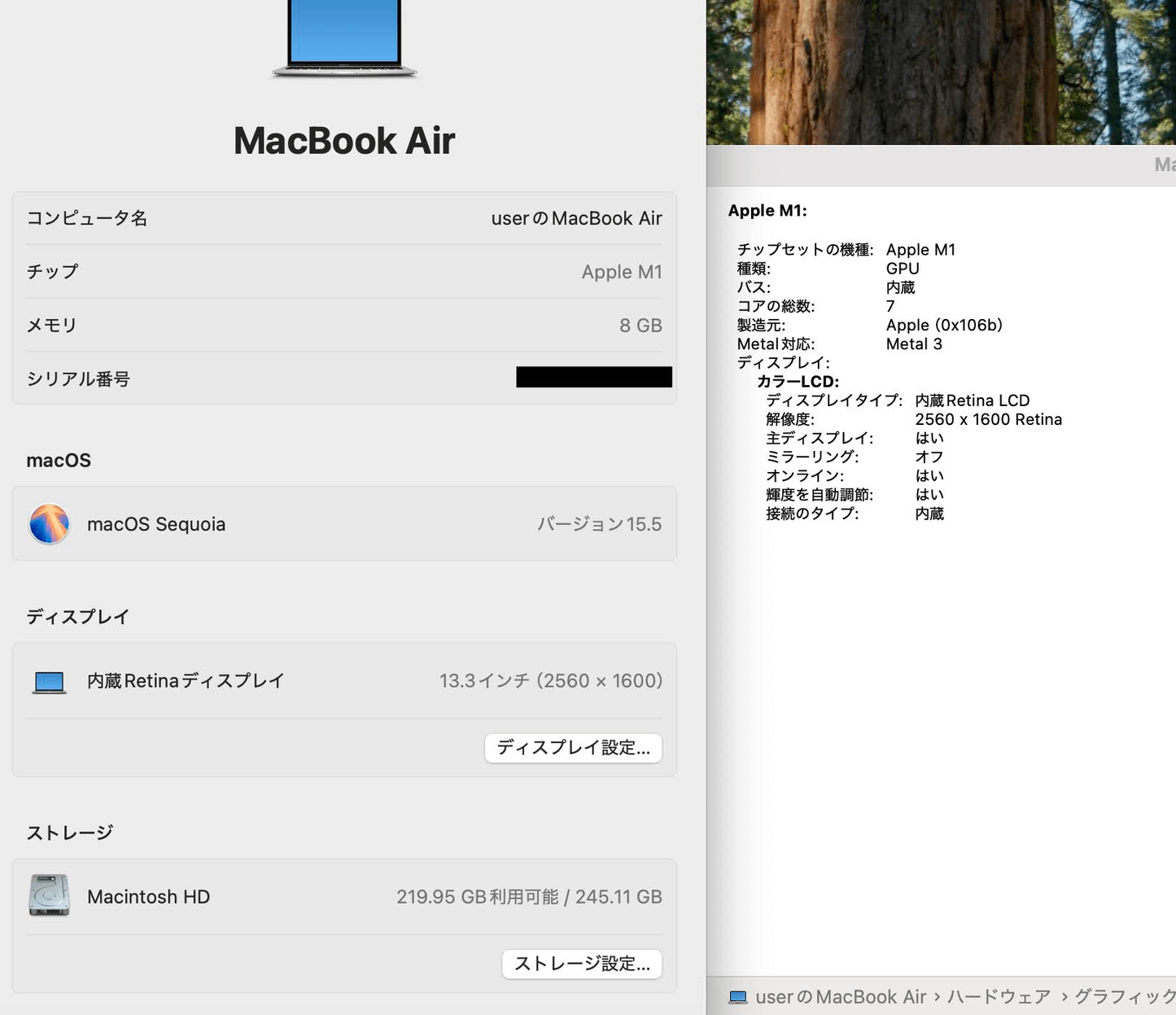The width and height of the screenshot is (1176, 1015).
Task: Click the チップ Apple M1 row
Action: coord(343,272)
